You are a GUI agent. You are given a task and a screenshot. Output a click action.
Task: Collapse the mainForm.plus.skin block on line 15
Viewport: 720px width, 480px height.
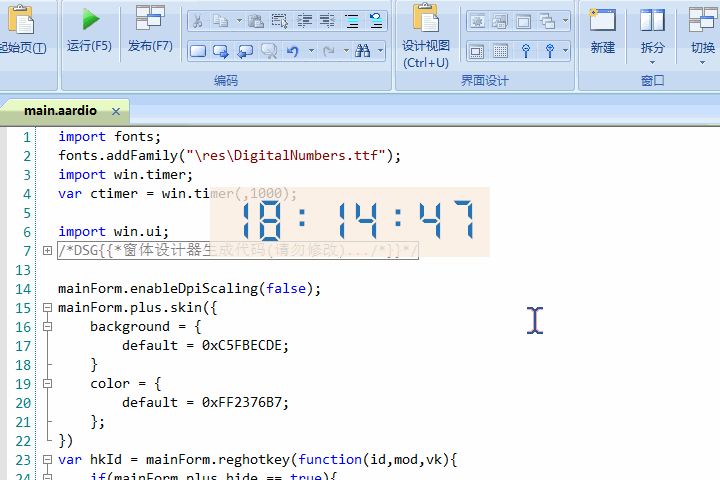(x=47, y=308)
